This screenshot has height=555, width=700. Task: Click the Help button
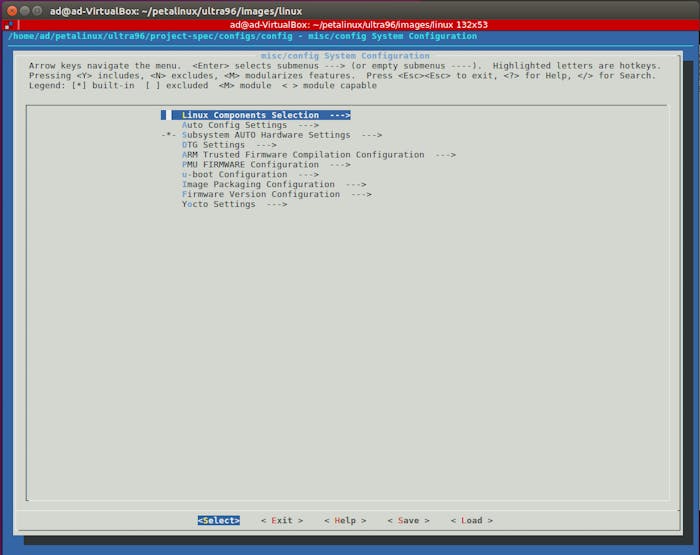pos(345,520)
